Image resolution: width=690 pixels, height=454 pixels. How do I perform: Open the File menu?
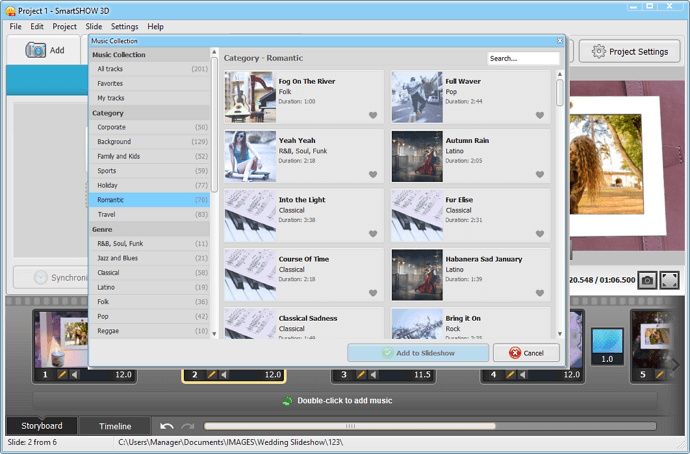click(15, 26)
